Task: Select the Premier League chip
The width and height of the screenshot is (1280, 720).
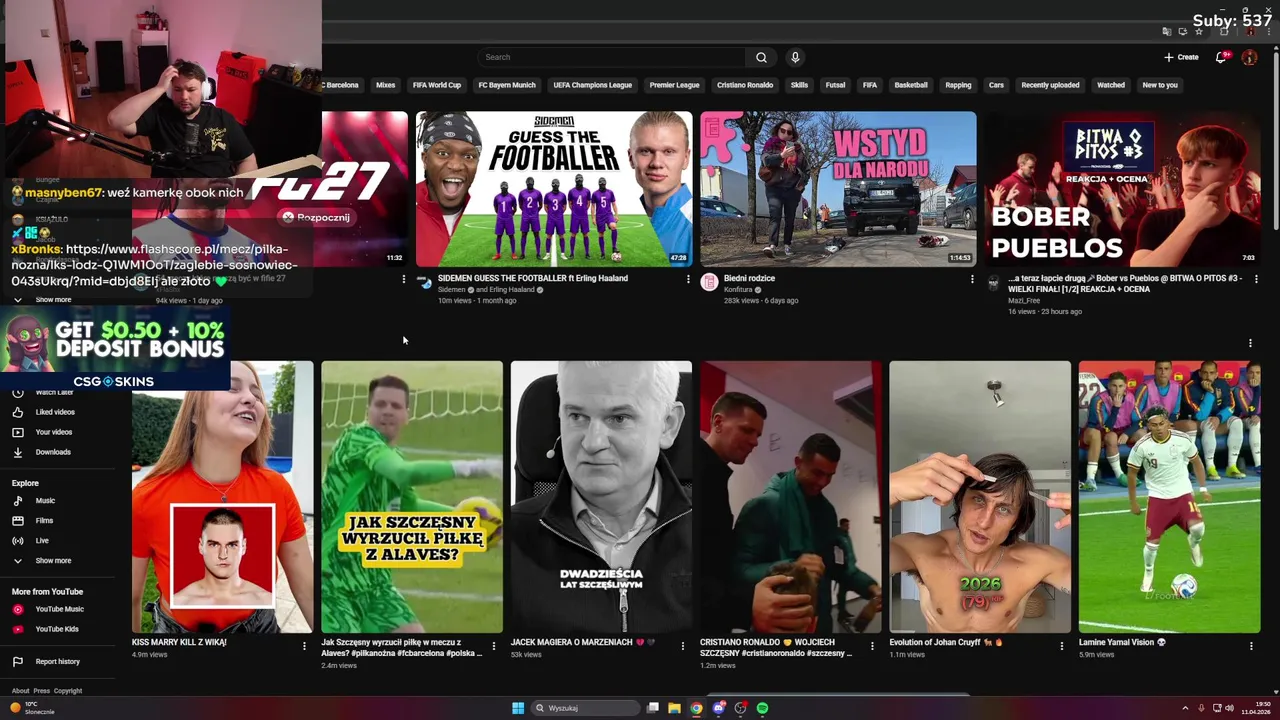Action: pos(674,85)
